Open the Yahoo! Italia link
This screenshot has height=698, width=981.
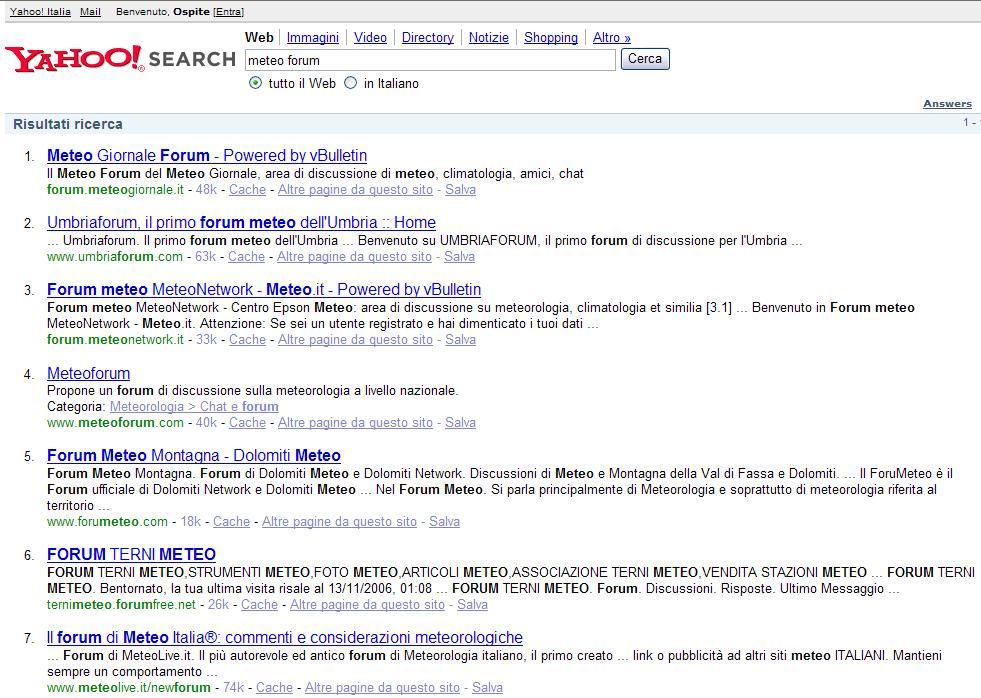40,12
